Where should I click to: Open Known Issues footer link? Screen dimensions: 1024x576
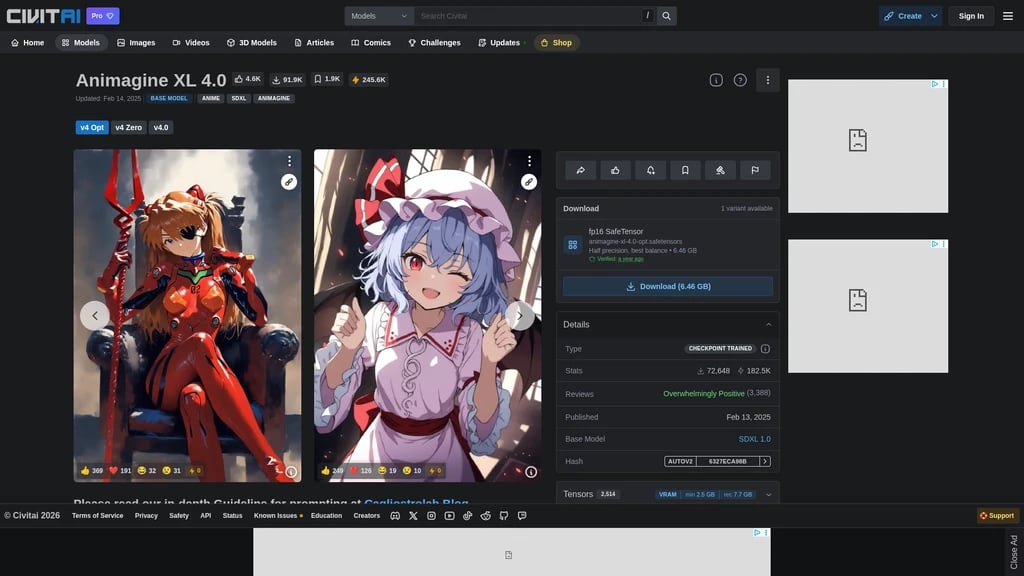tap(278, 516)
